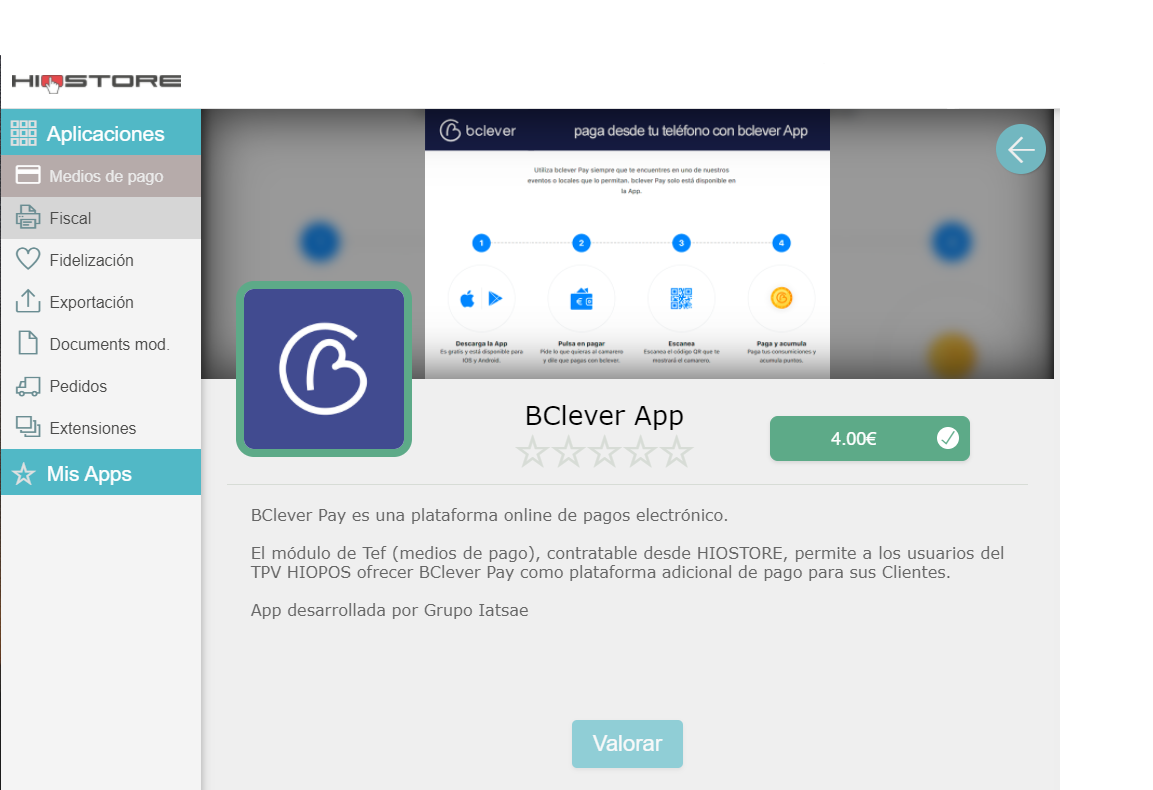
Task: Select the Fiscal menu entry
Action: point(70,218)
